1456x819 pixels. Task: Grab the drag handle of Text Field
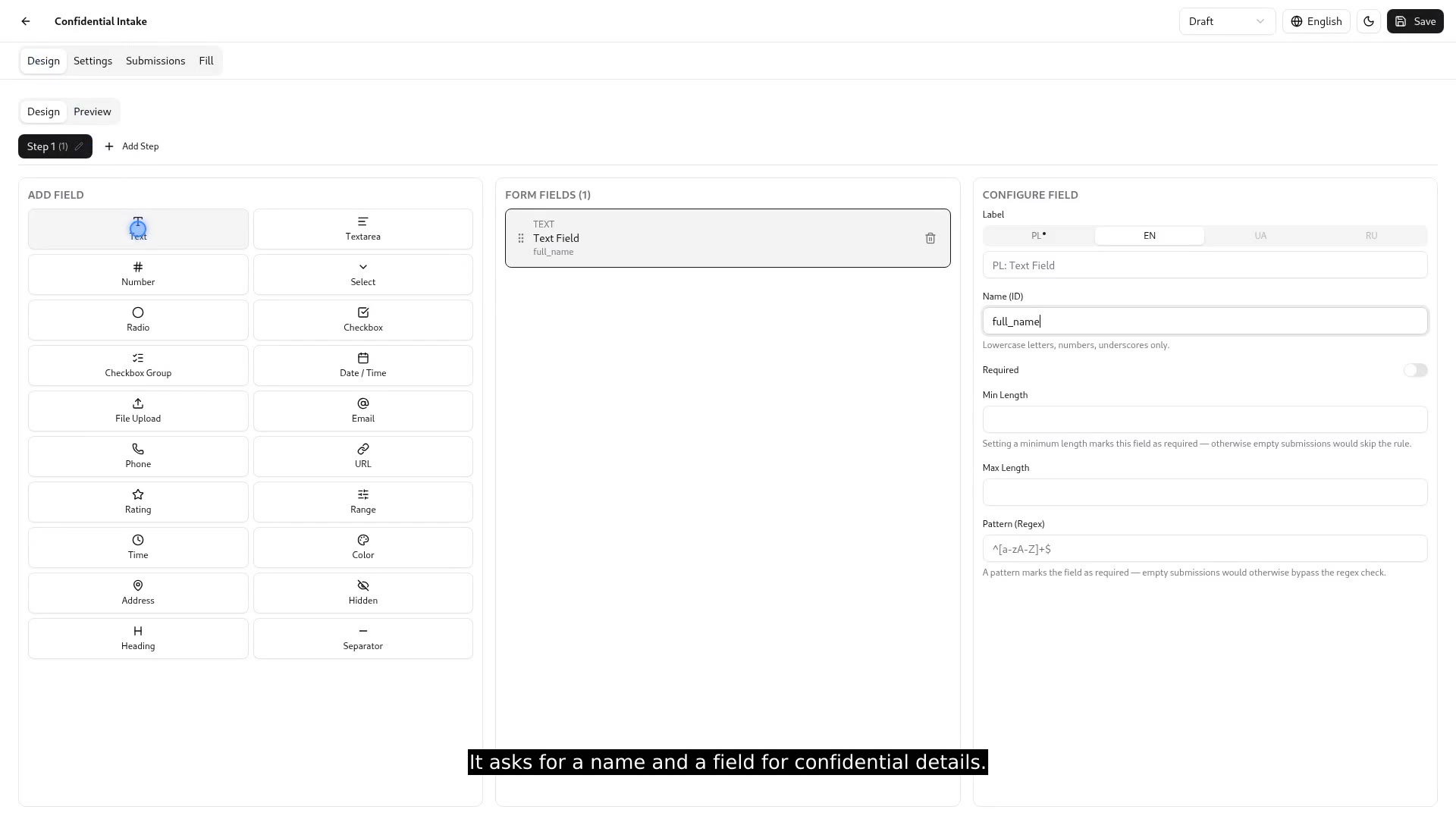[521, 238]
